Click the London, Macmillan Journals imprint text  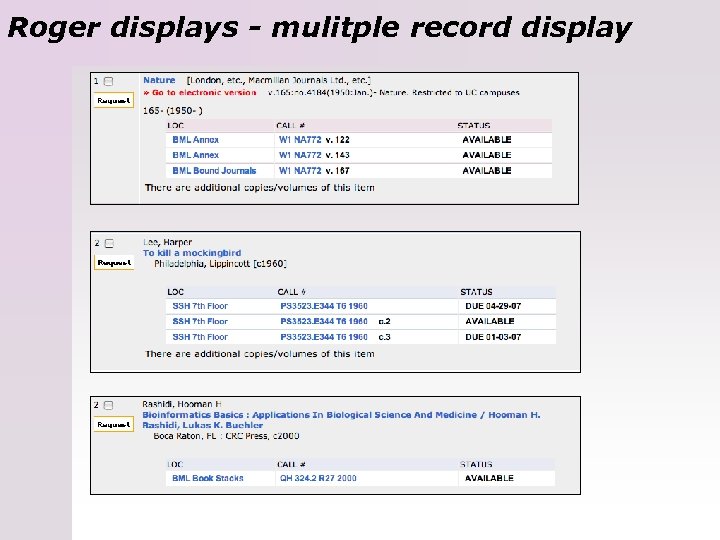[278, 80]
